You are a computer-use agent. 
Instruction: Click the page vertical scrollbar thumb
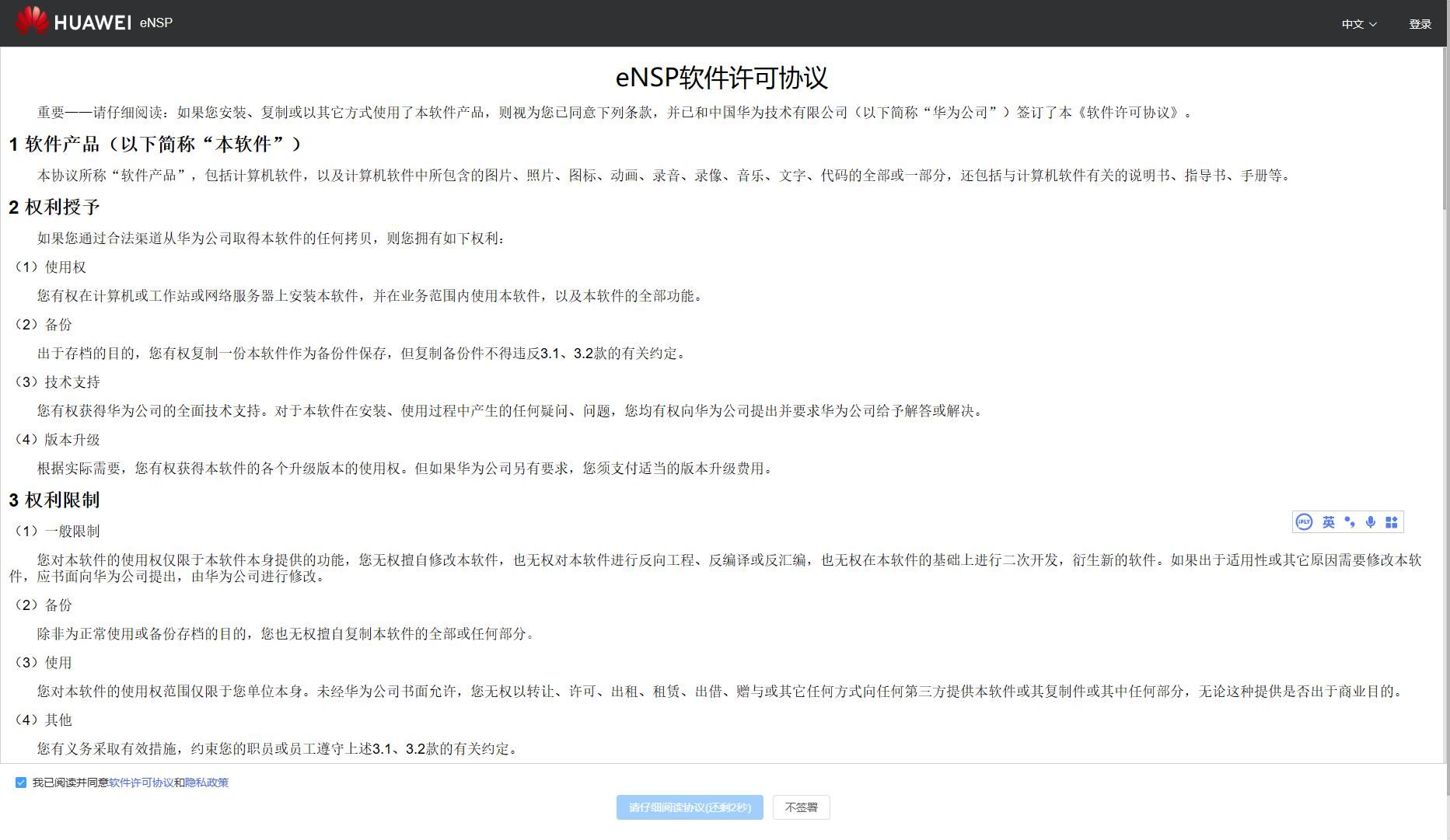click(1445, 128)
